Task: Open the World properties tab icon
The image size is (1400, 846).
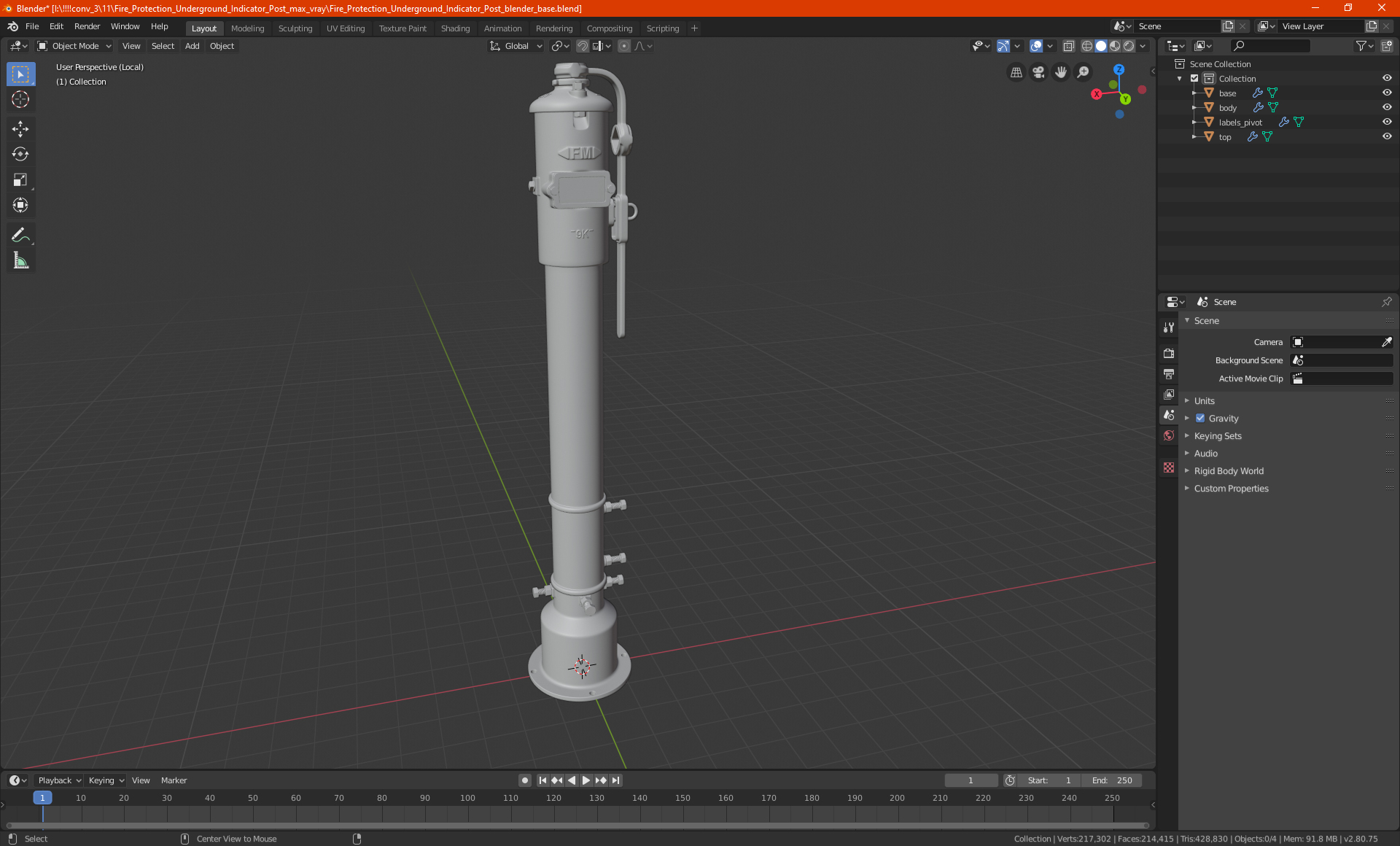Action: (x=1169, y=435)
